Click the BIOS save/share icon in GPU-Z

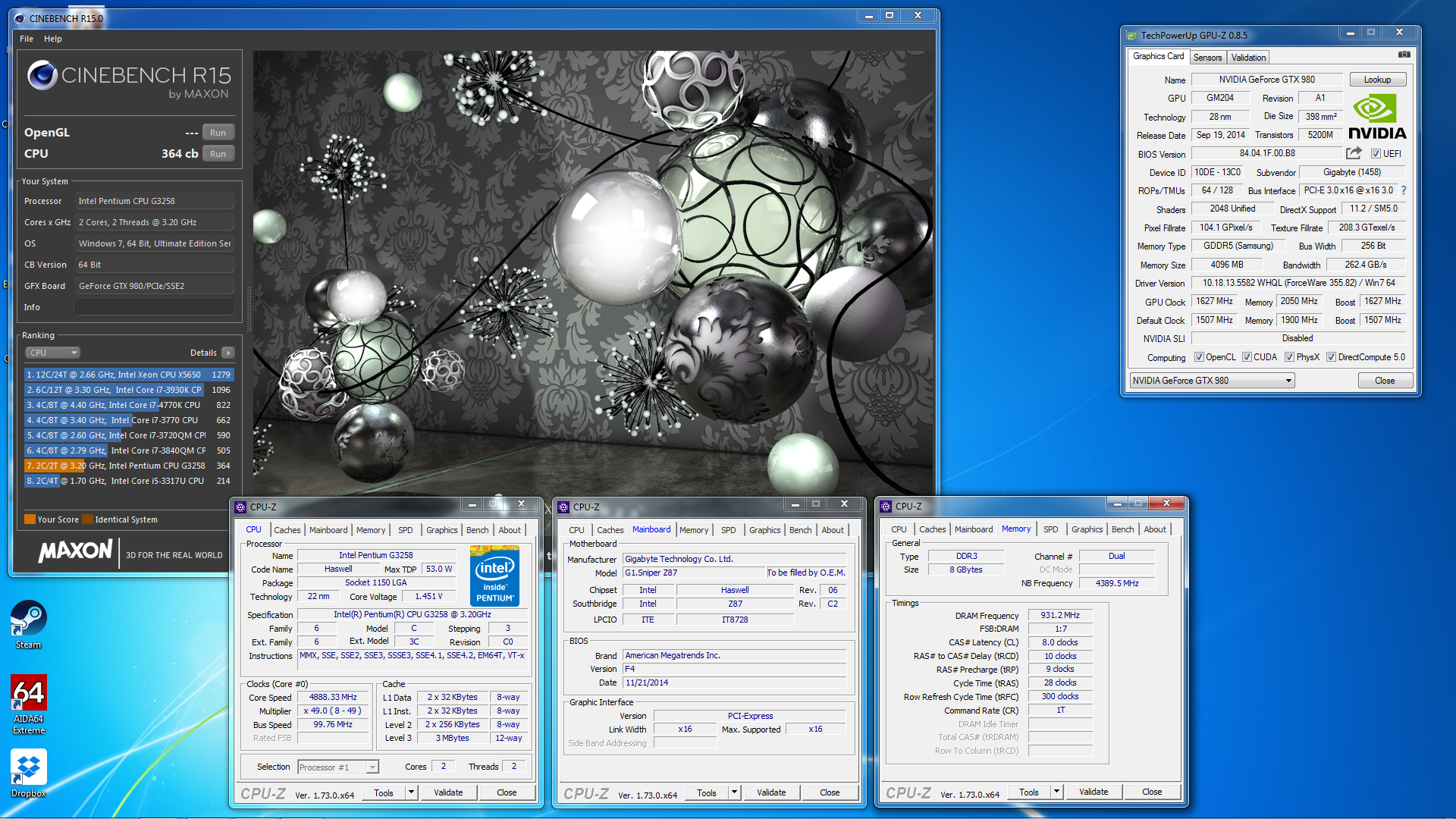pyautogui.click(x=1354, y=153)
